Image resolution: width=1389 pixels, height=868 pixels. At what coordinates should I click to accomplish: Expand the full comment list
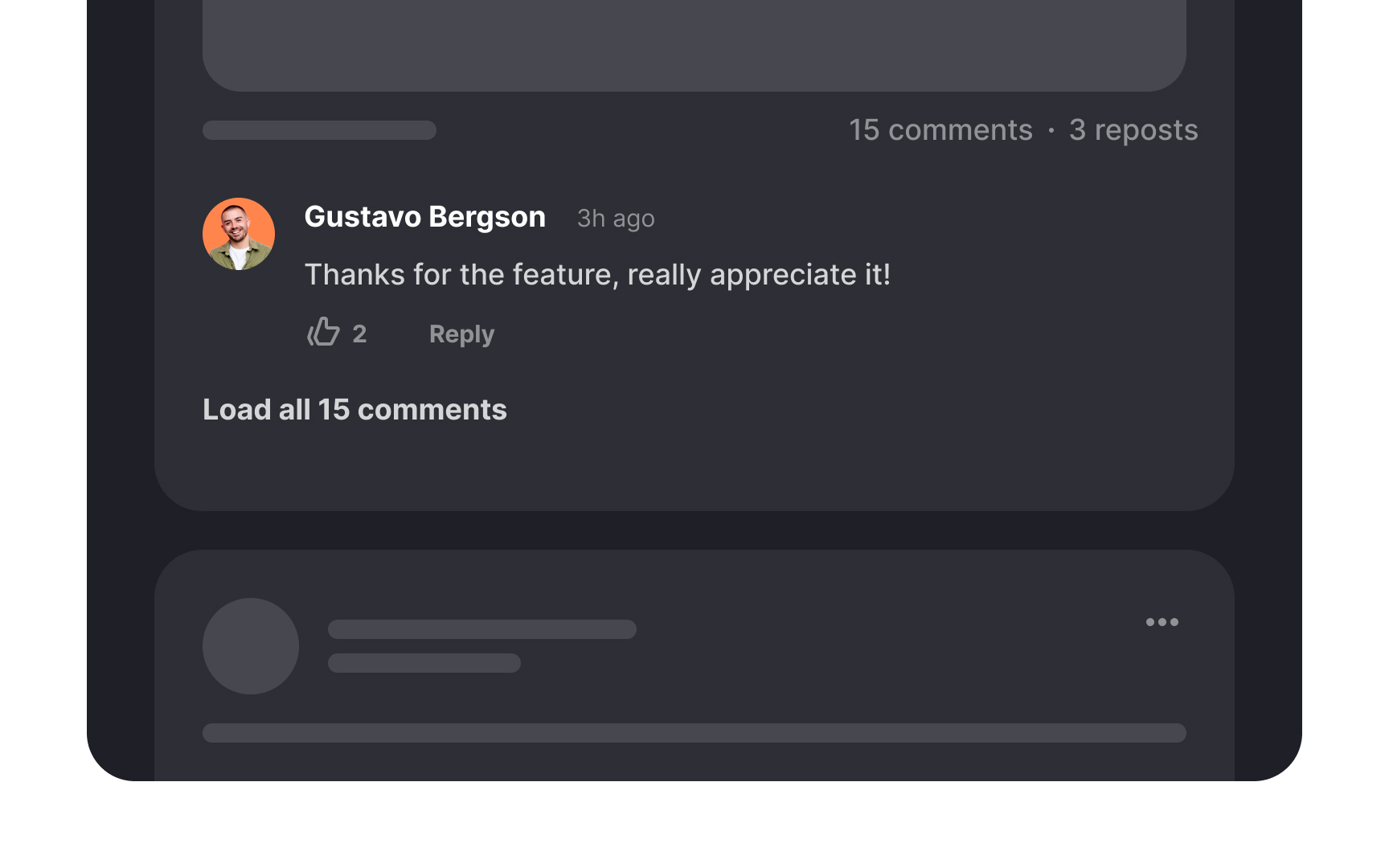pyautogui.click(x=354, y=409)
